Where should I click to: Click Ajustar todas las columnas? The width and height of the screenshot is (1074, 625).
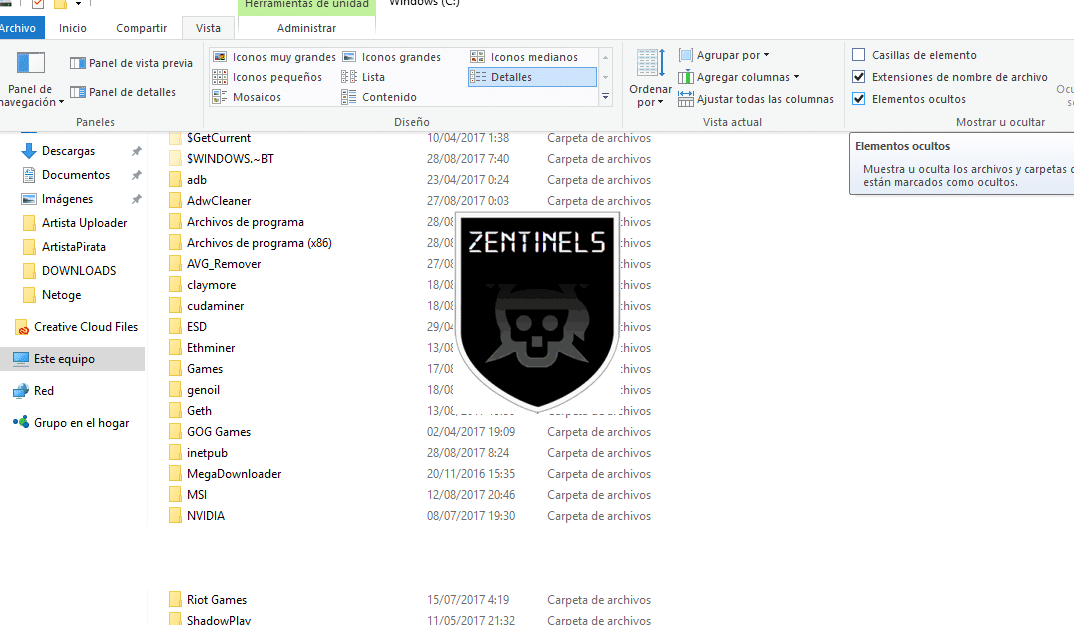756,99
